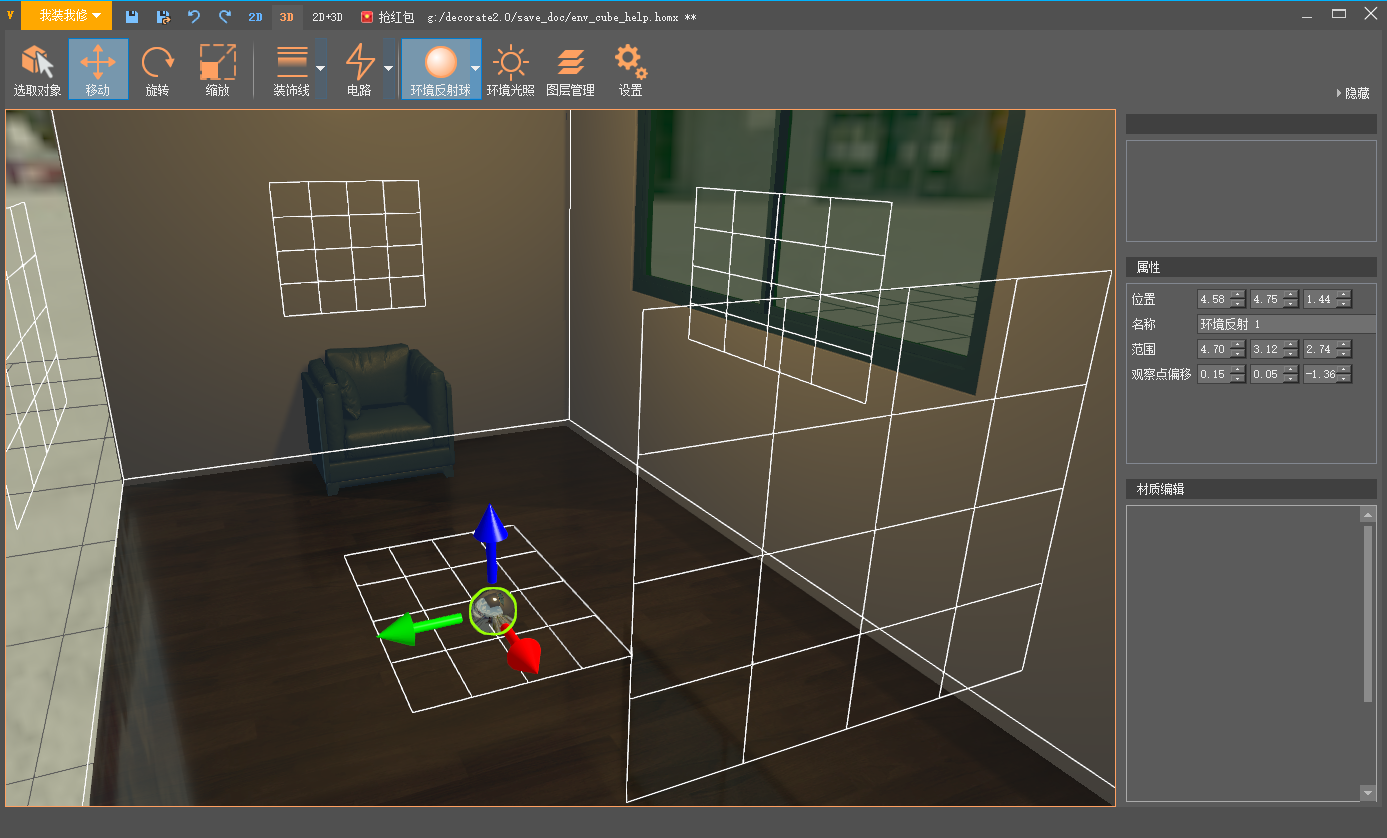Open the 设置 gear settings
The height and width of the screenshot is (838, 1387).
tap(630, 69)
